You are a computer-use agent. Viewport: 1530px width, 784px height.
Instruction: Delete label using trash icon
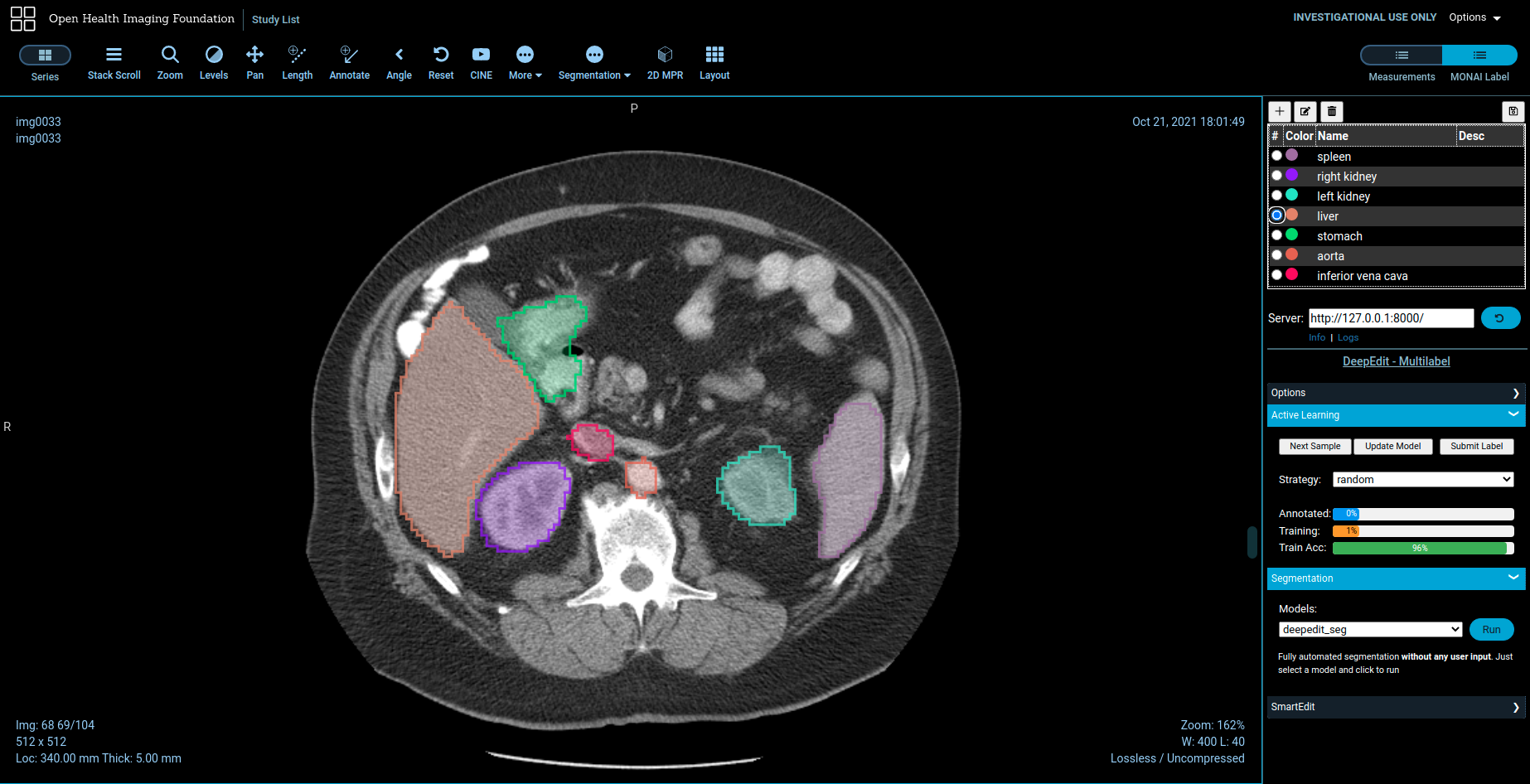coord(1331,112)
